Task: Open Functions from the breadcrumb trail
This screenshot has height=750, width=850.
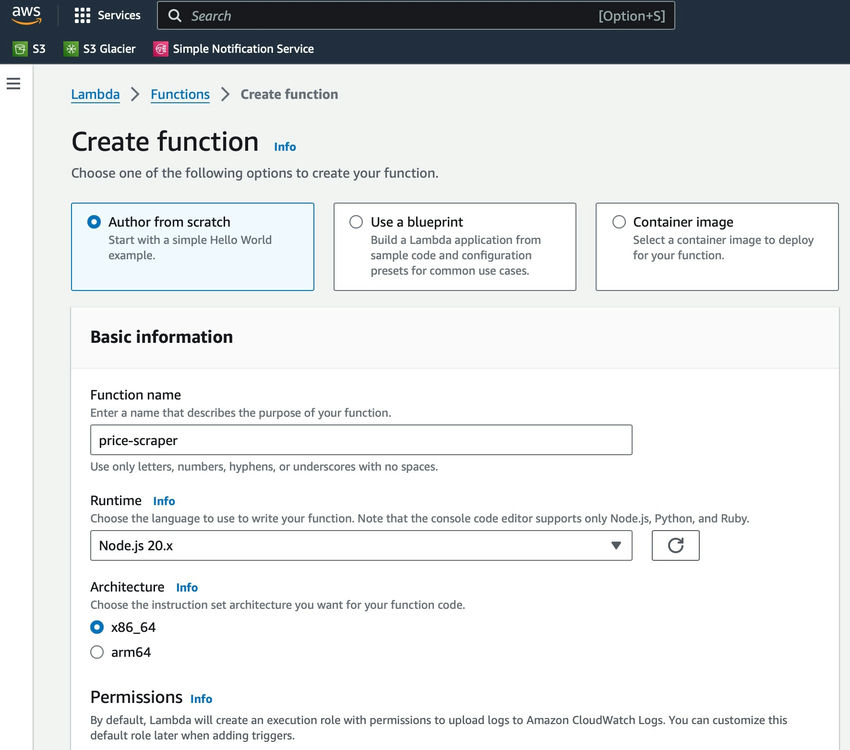Action: tap(180, 94)
